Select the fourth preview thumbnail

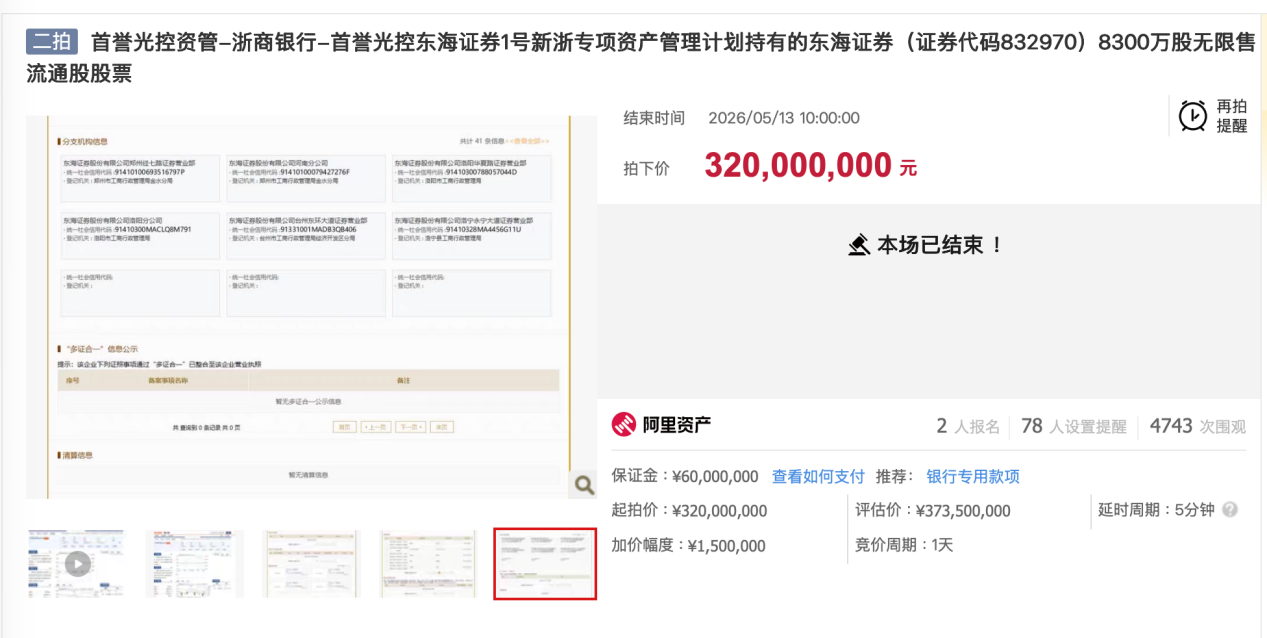(428, 564)
